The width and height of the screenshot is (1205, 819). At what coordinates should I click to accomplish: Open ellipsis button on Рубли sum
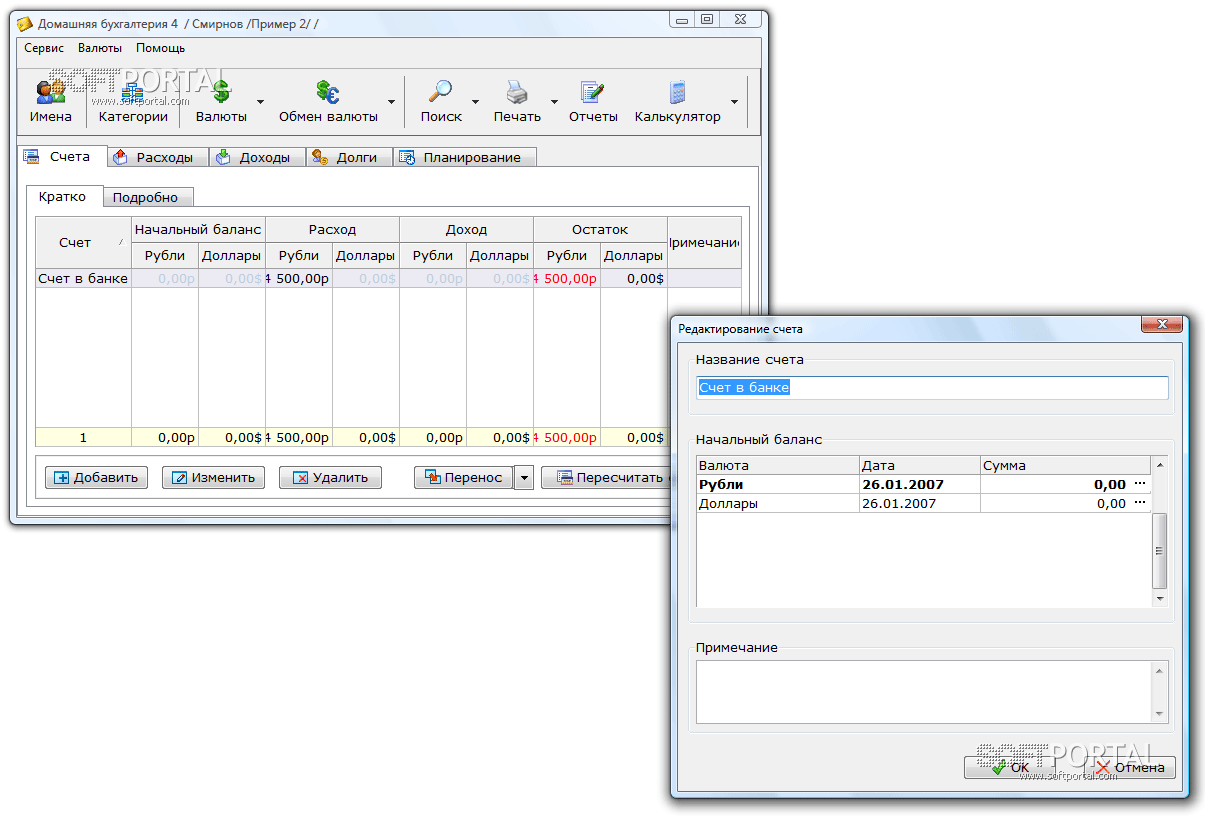(1140, 484)
